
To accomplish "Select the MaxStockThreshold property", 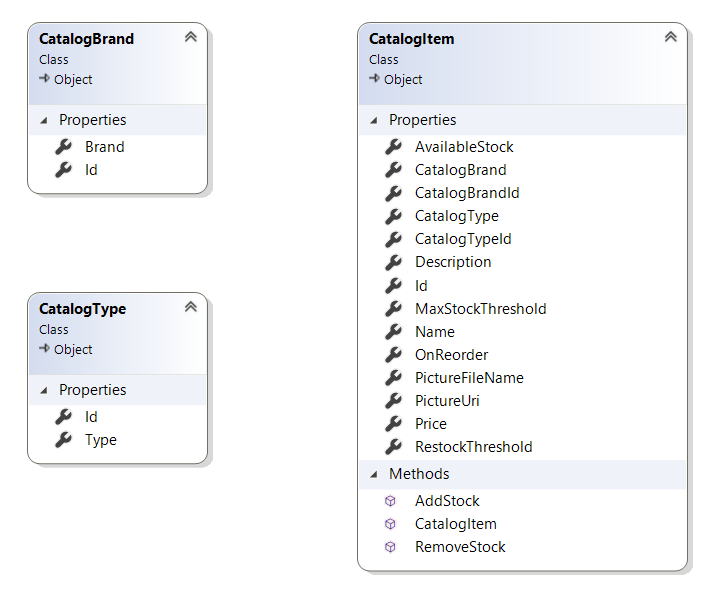I will [480, 308].
